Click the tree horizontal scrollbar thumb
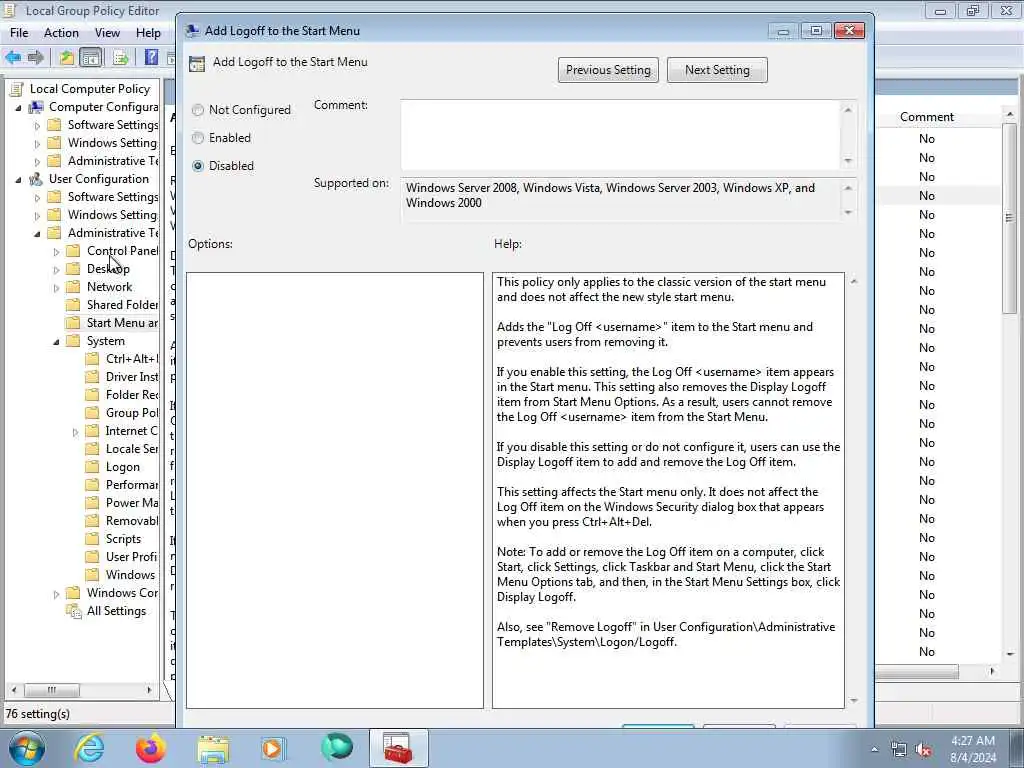 [52, 690]
